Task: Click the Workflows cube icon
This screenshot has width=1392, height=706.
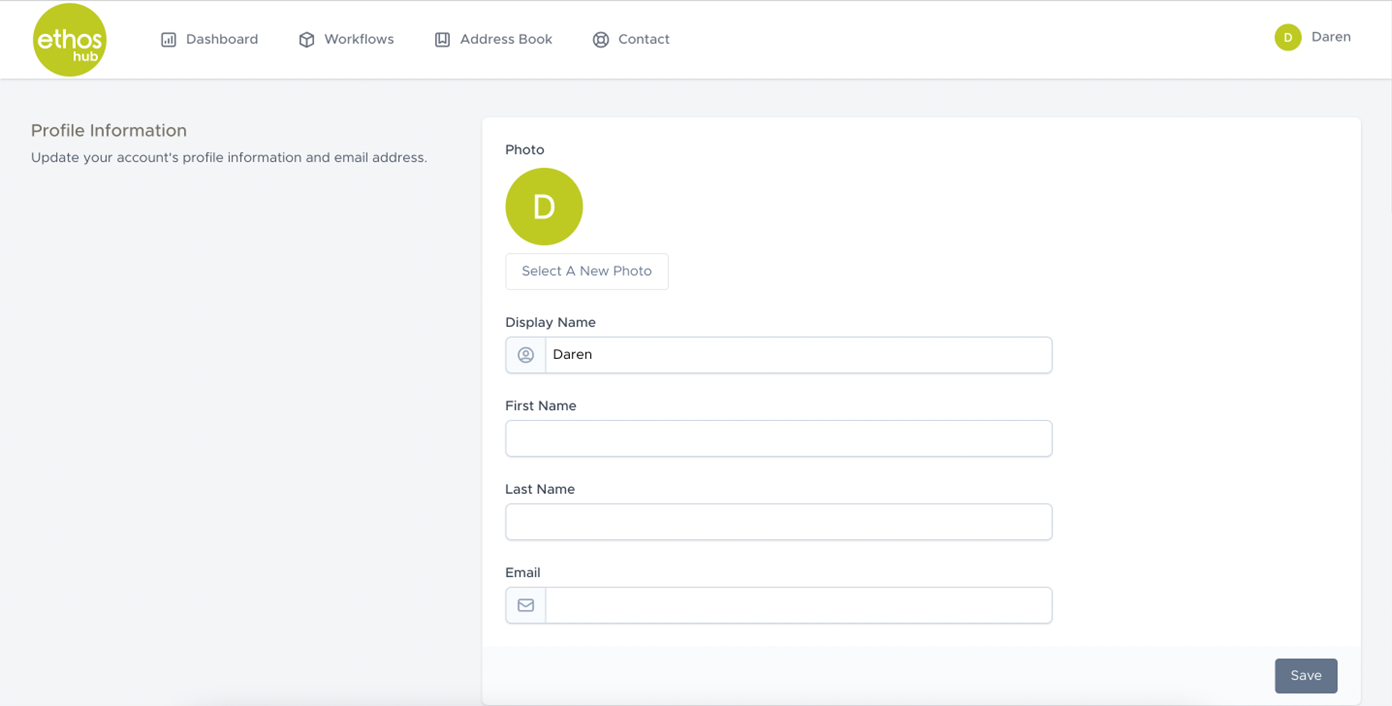Action: [x=307, y=40]
